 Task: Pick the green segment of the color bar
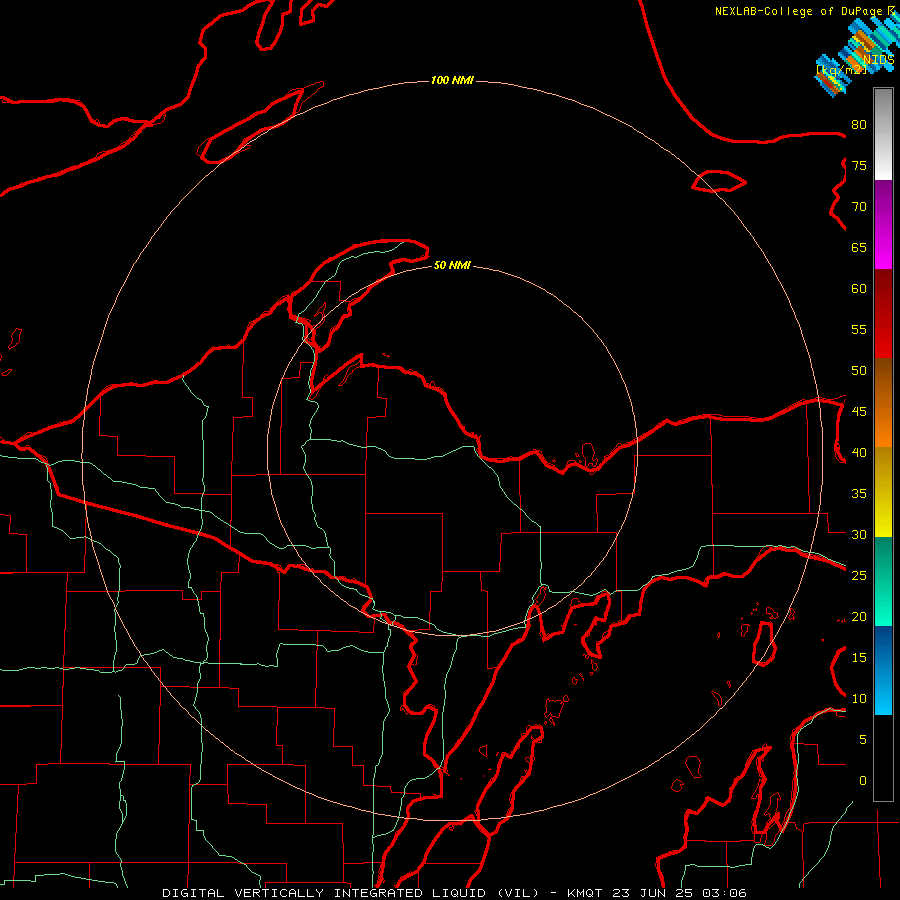point(883,581)
